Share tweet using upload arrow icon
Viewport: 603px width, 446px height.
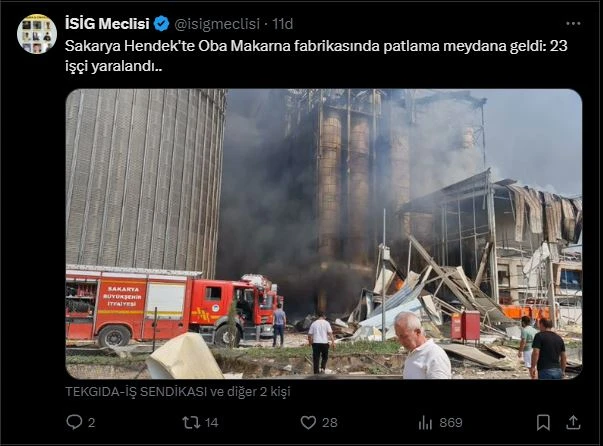(x=573, y=422)
